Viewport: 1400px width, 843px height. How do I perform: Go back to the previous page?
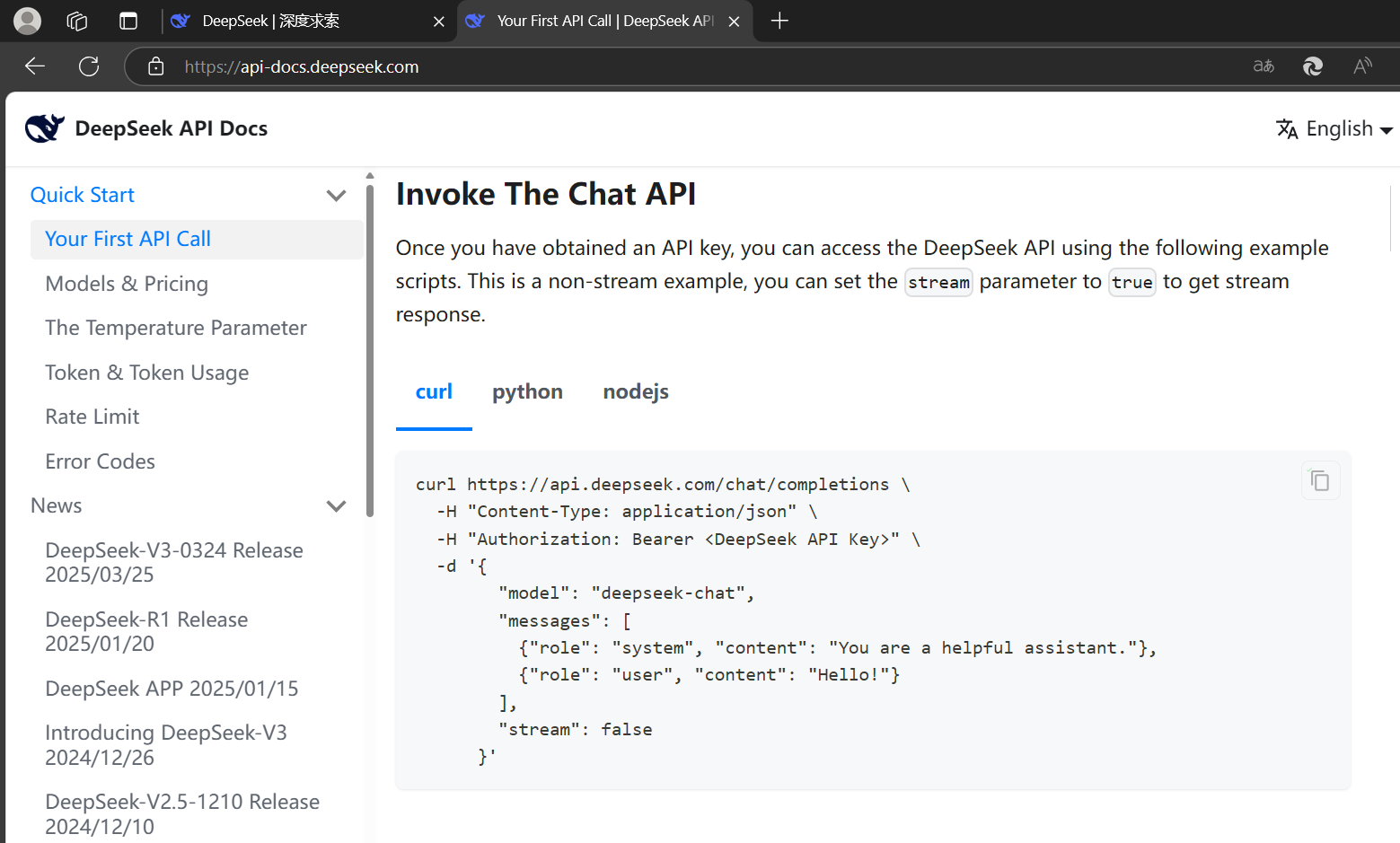[x=35, y=66]
